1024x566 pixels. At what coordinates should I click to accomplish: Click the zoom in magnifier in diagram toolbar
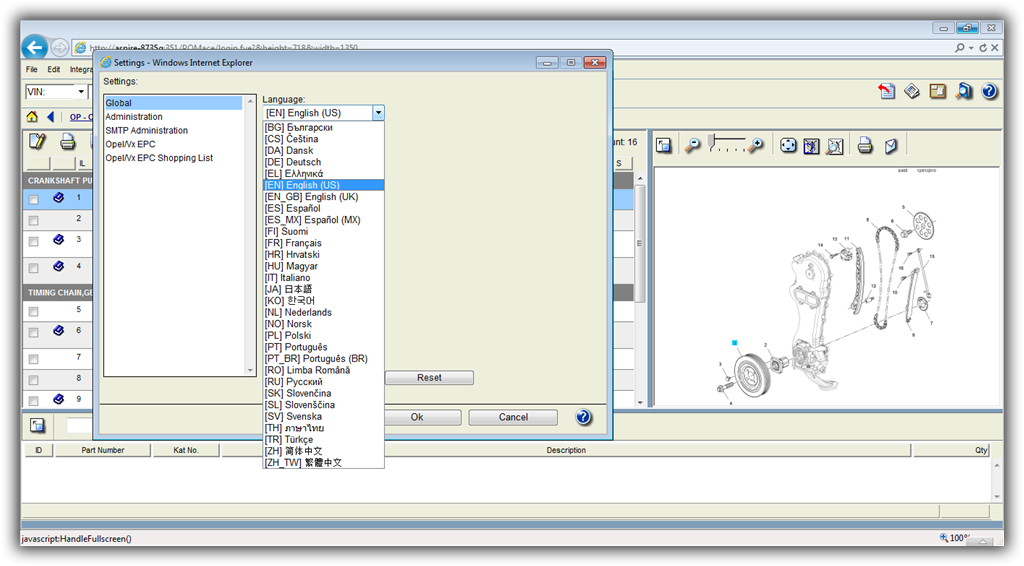pyautogui.click(x=756, y=146)
